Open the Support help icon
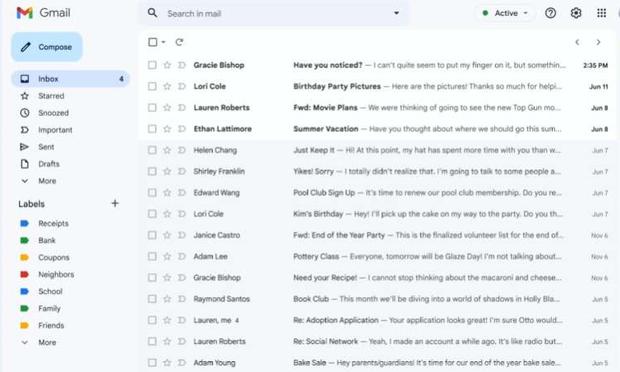The width and height of the screenshot is (620, 372). [x=550, y=13]
